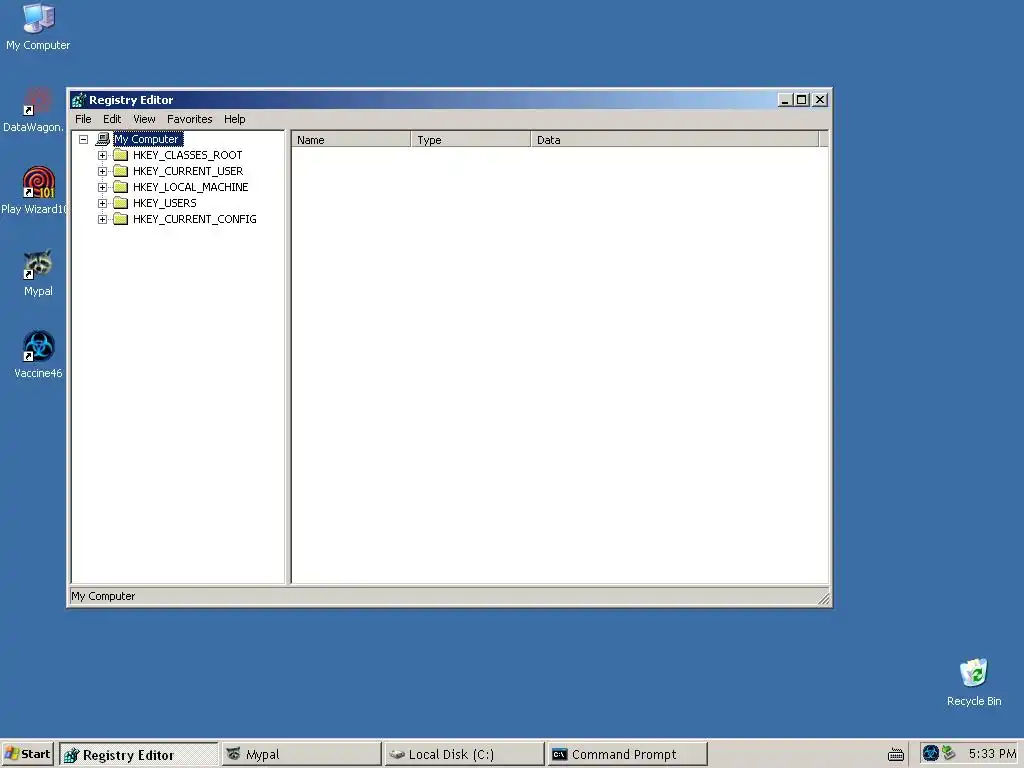Click the HKEY_CURRENT_USER folder icon

[x=120, y=171]
